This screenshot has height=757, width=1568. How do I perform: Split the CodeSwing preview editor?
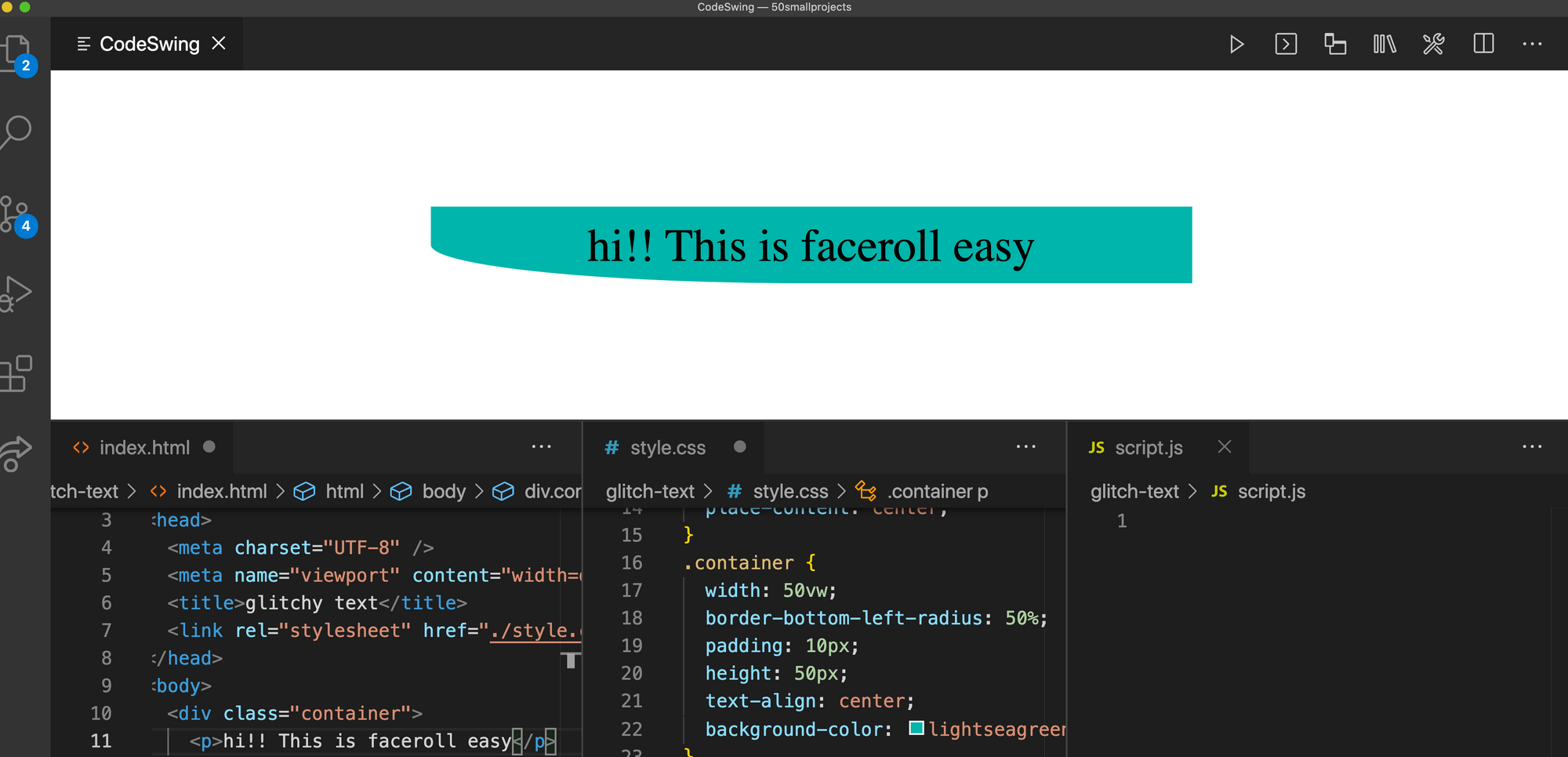1483,44
